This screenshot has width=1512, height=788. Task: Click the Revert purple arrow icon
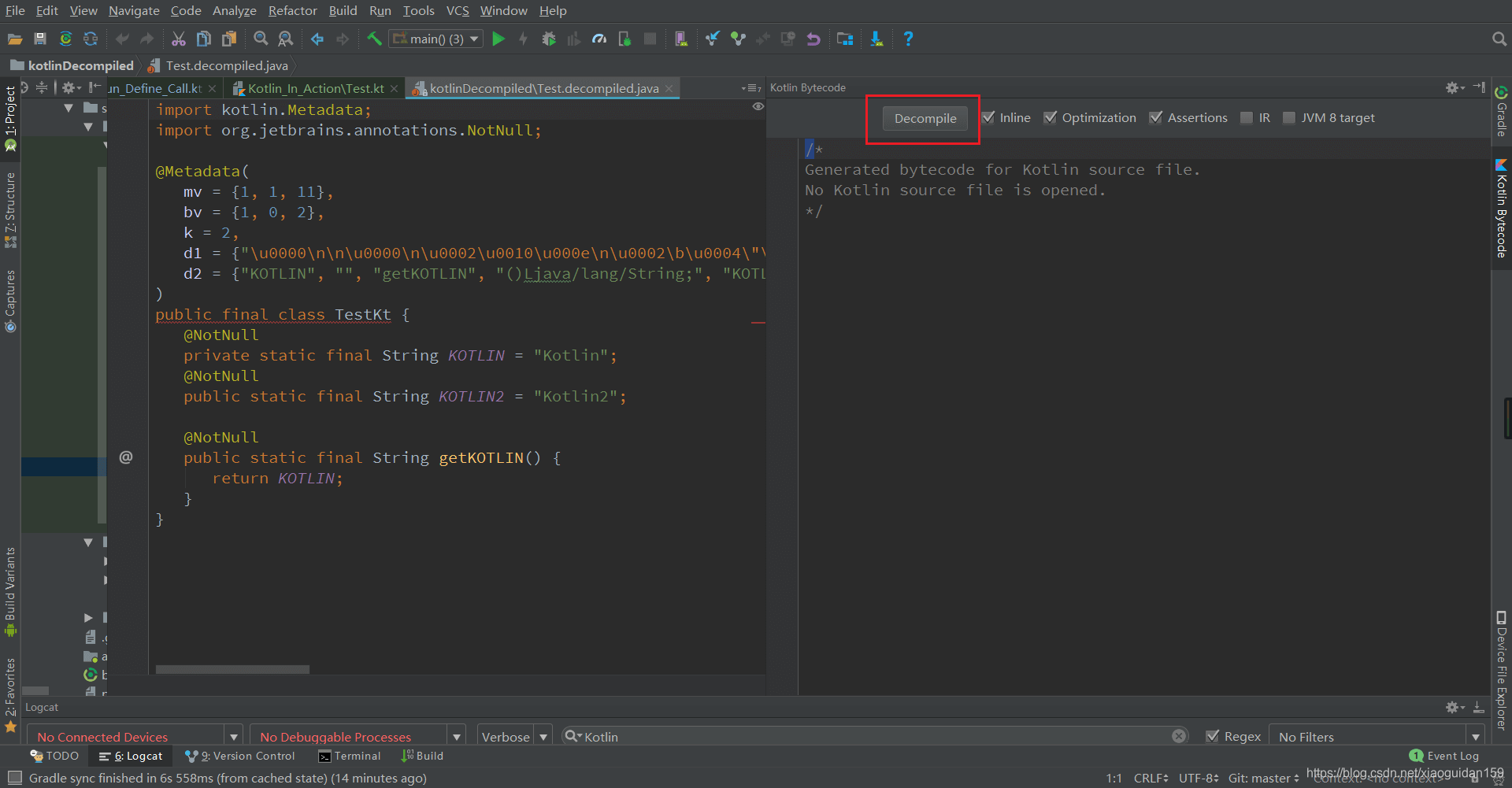pyautogui.click(x=813, y=39)
